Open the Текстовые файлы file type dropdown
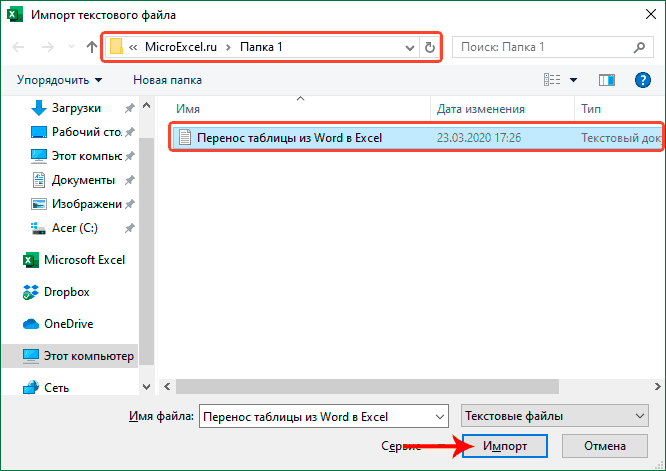The height and width of the screenshot is (471, 666). click(x=554, y=416)
